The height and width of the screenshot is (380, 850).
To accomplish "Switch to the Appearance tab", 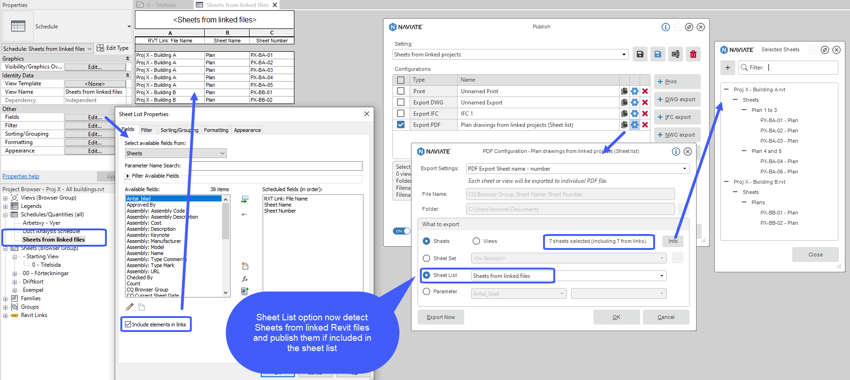I will (248, 130).
